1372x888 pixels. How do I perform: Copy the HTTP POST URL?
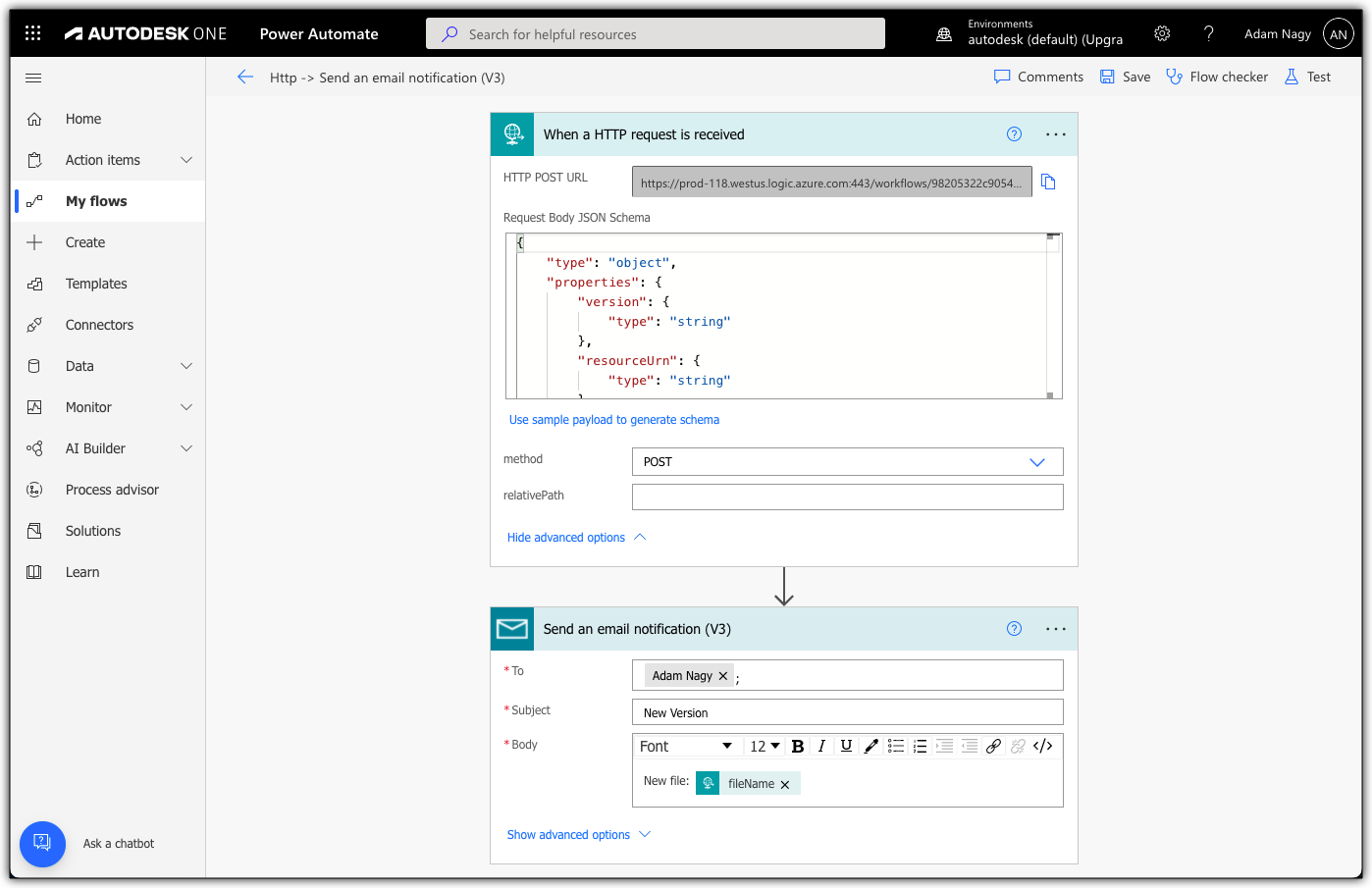point(1048,182)
